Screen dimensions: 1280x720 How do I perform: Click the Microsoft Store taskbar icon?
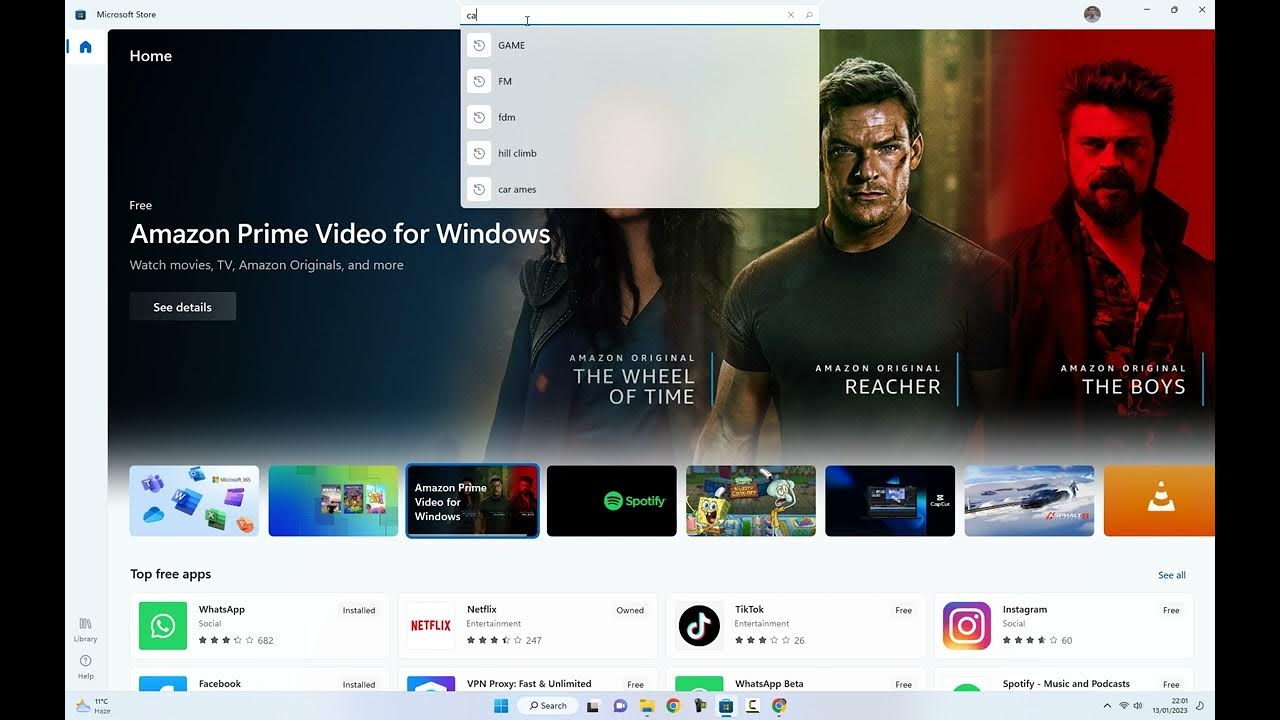[x=726, y=706]
